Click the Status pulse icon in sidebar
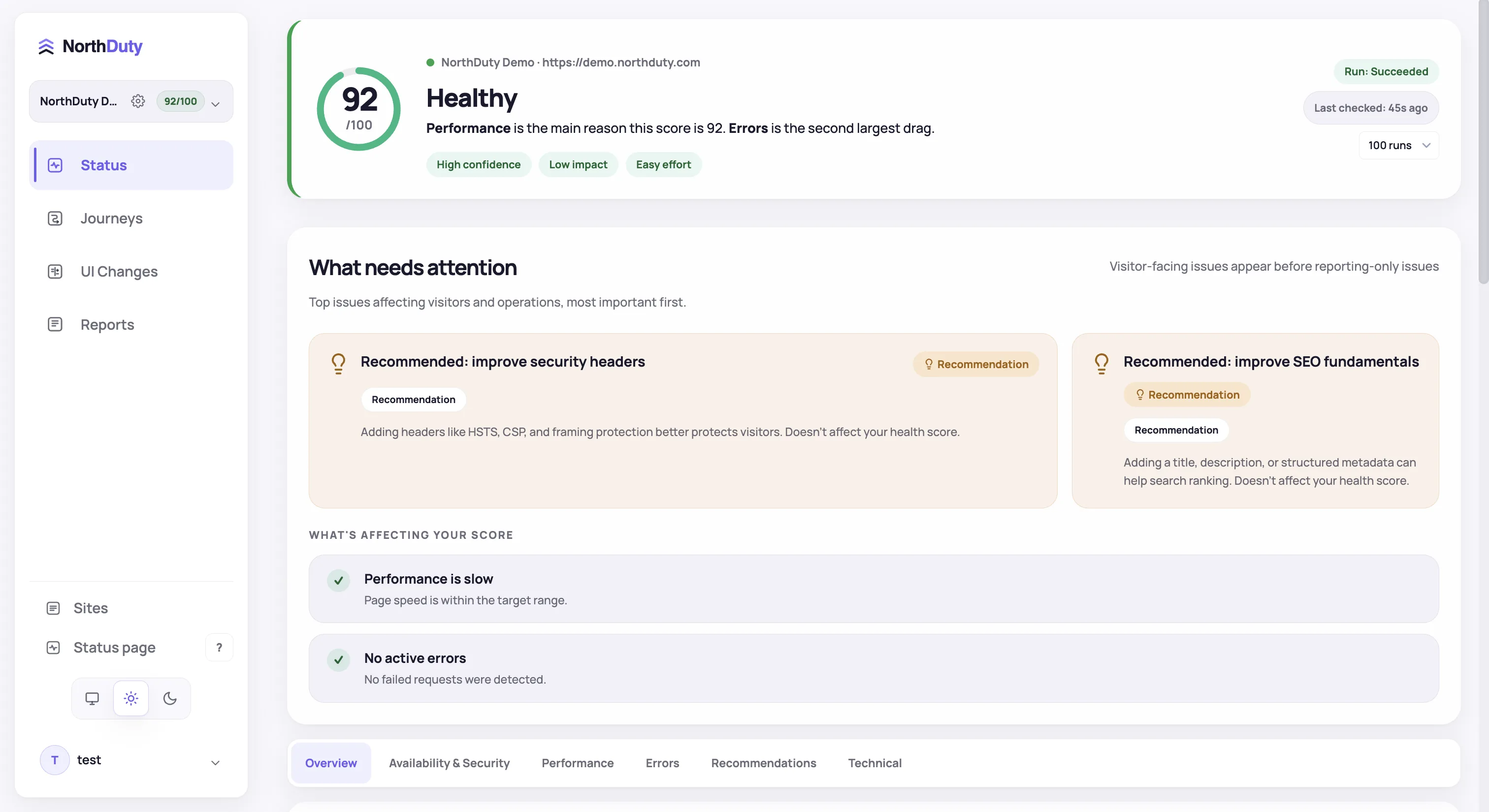1489x812 pixels. 55,165
